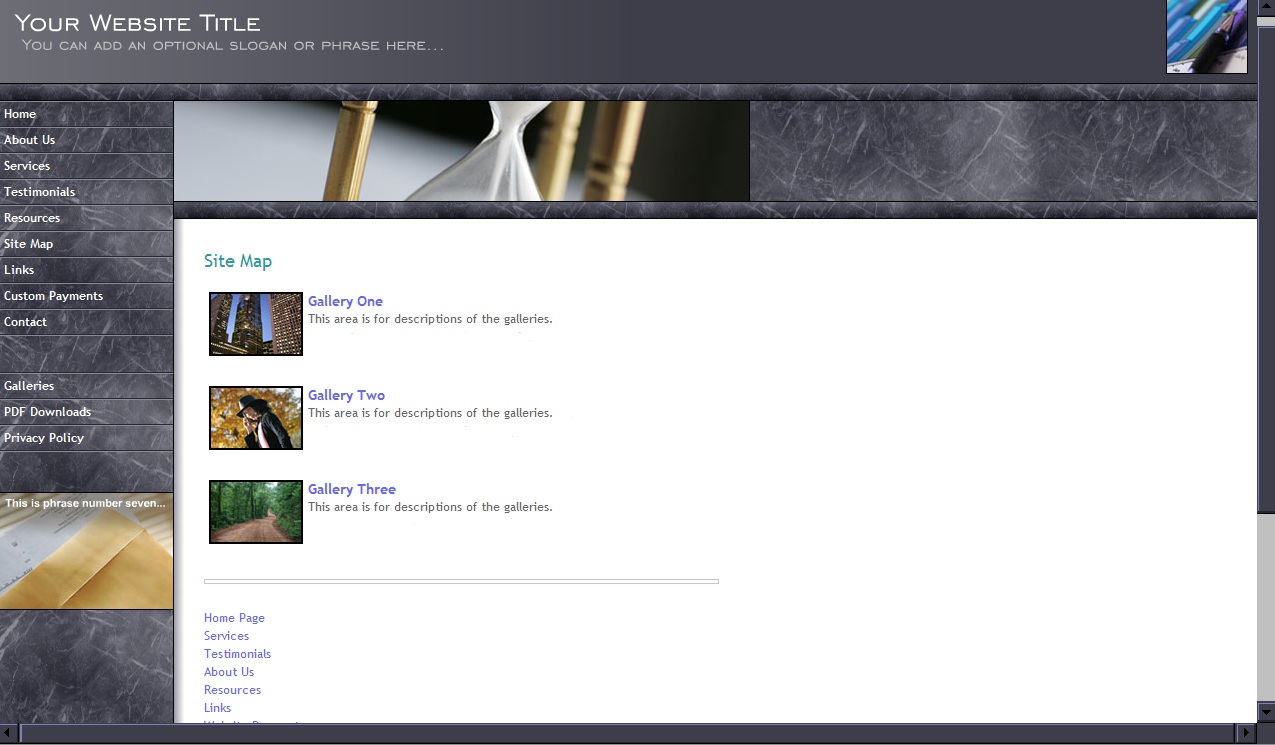
Task: Open the Galleries menu item
Action: coord(86,386)
